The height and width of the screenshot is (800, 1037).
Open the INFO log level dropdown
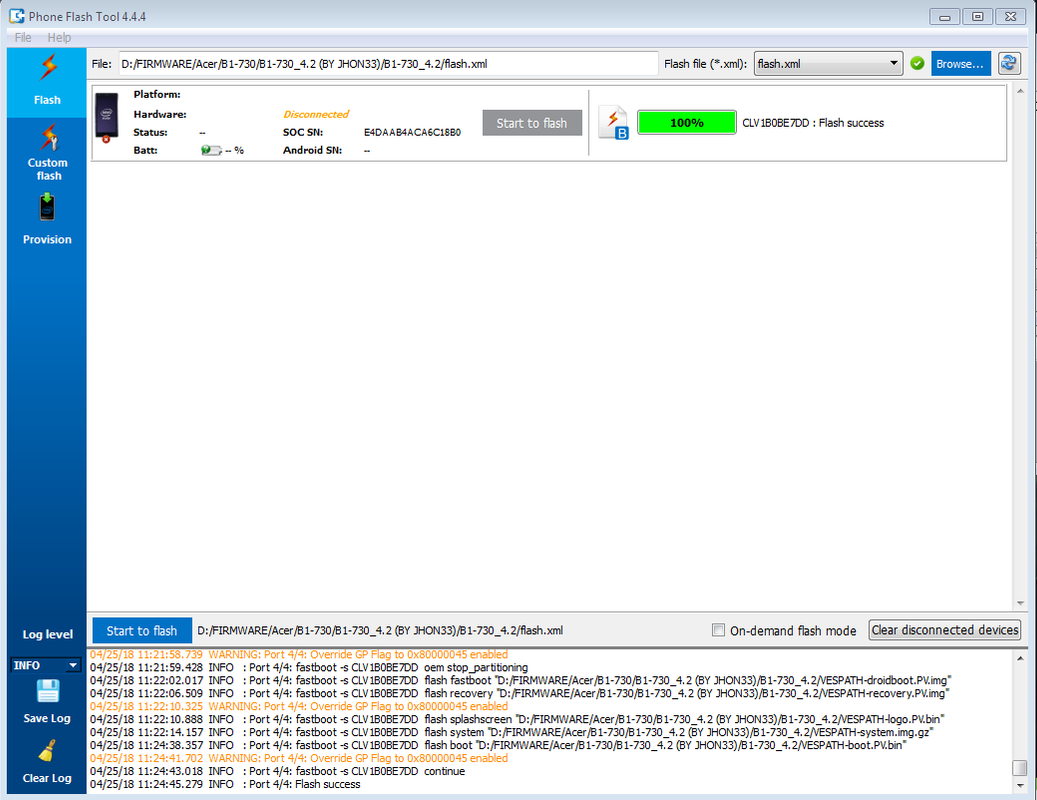pyautogui.click(x=46, y=665)
